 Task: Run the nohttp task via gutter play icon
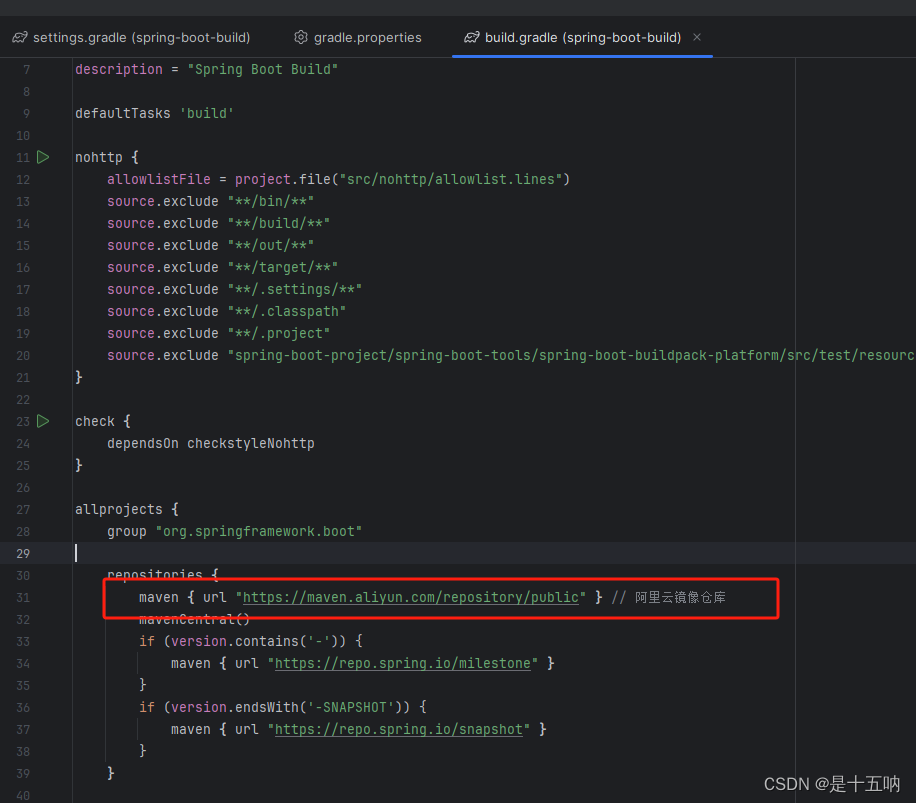coord(43,156)
